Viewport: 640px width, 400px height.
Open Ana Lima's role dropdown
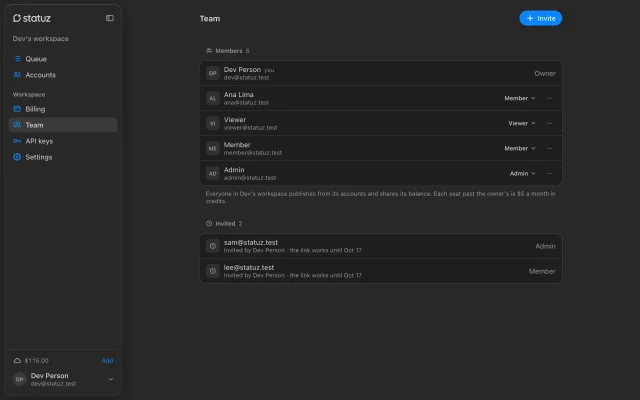(x=520, y=98)
